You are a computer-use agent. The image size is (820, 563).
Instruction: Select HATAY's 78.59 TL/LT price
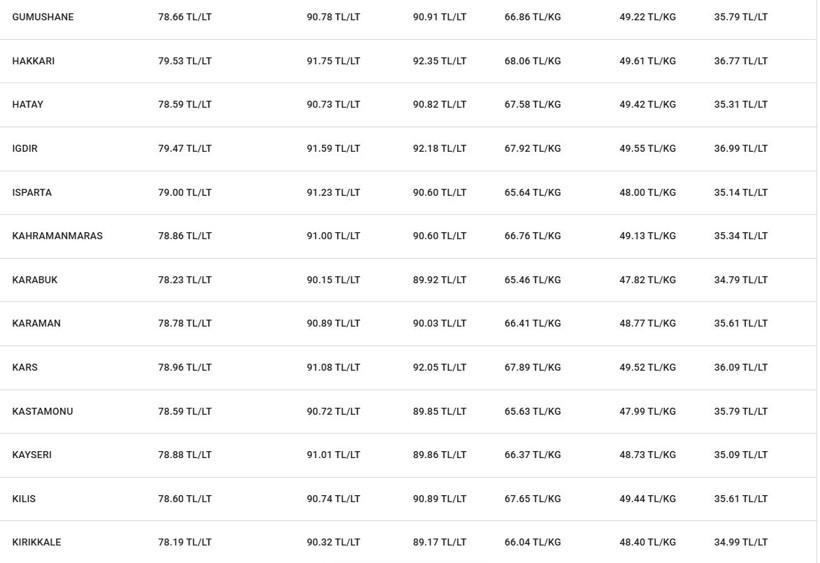tap(185, 105)
